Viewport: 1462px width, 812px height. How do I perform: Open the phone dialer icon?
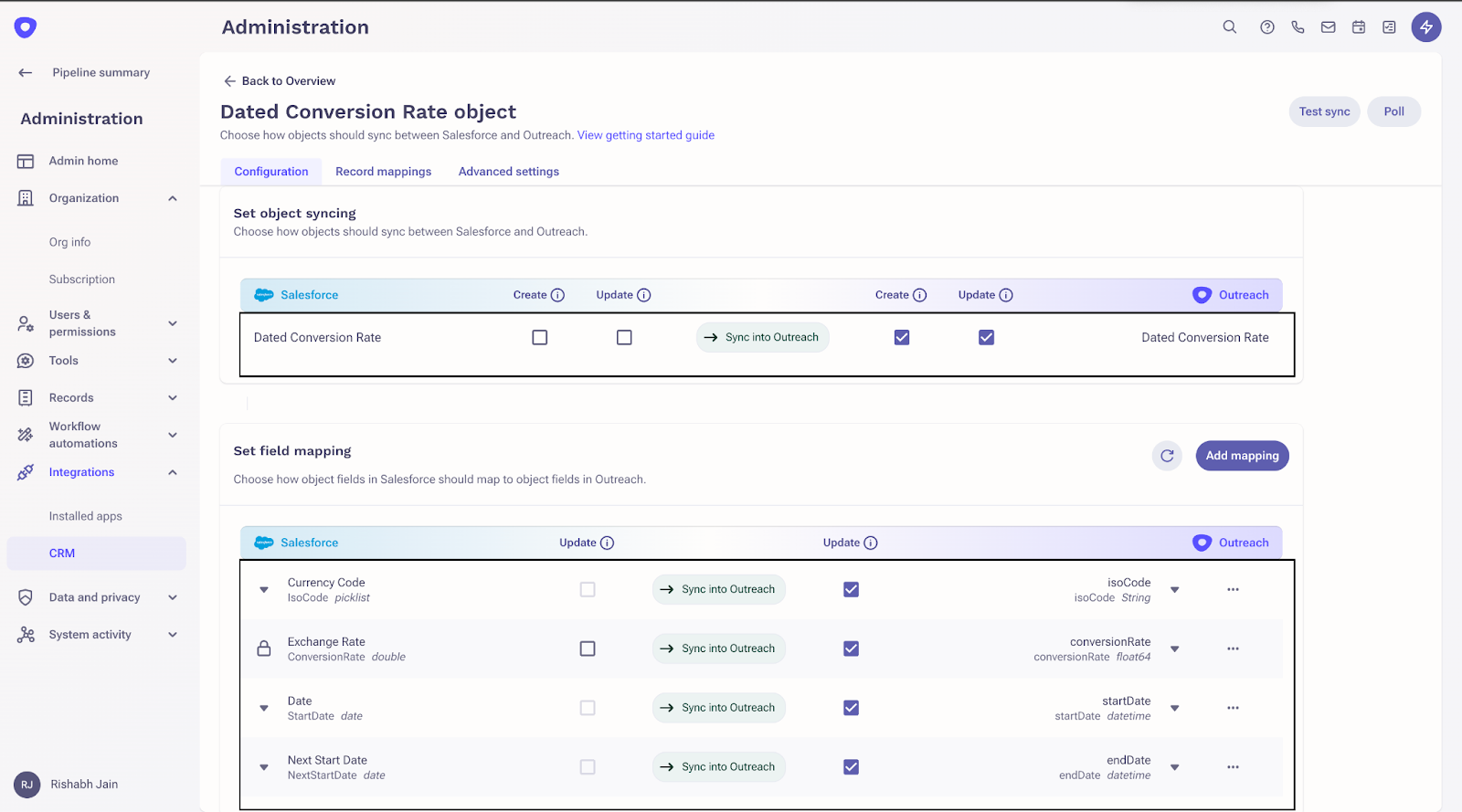point(1298,27)
